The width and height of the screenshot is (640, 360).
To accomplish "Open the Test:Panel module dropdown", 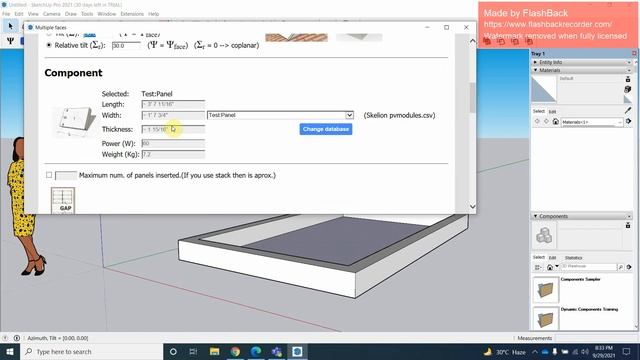I will [280, 115].
